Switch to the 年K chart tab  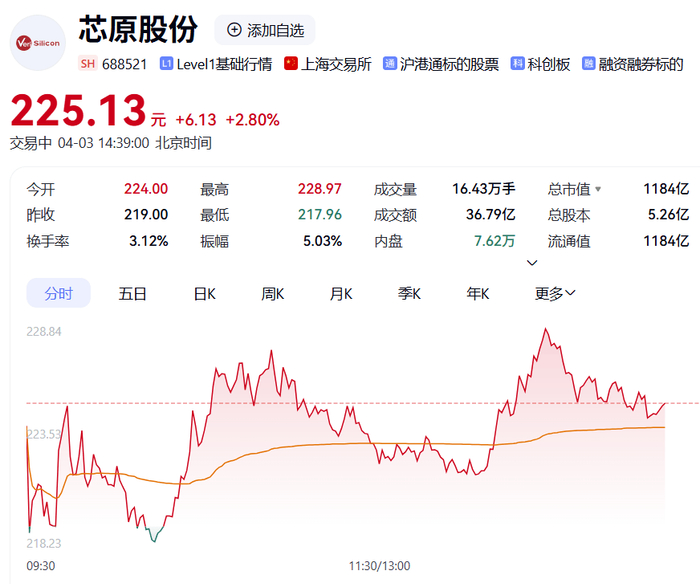[x=478, y=293]
